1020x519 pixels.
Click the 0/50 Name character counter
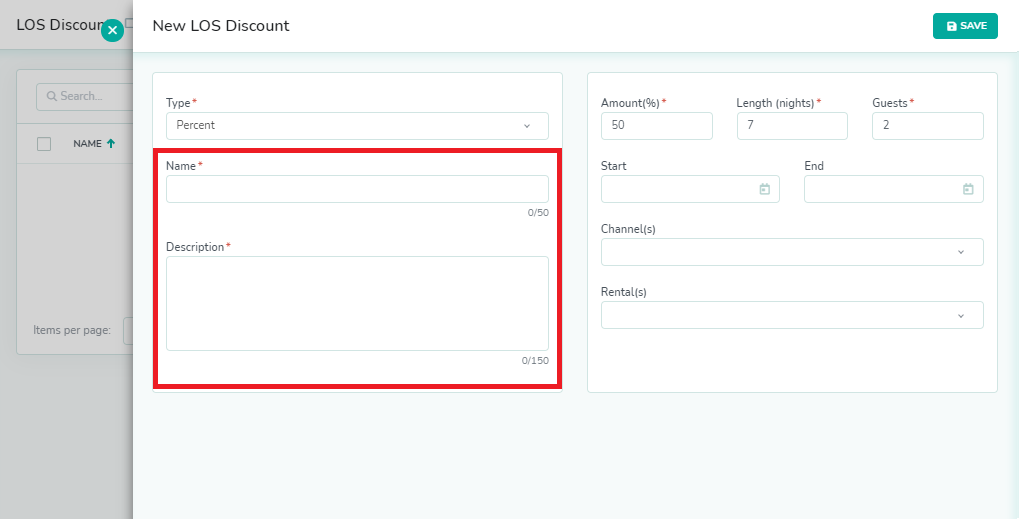coord(538,213)
